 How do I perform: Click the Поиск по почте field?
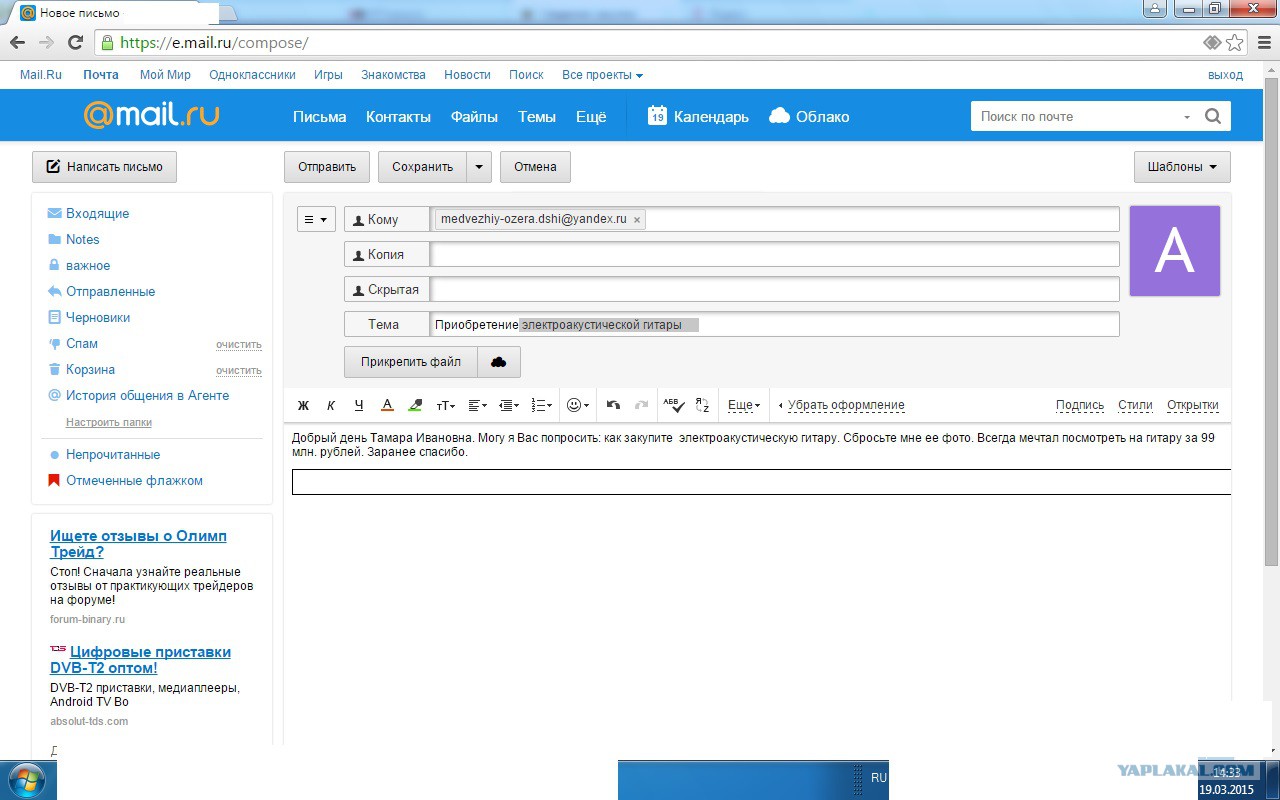pos(1075,116)
